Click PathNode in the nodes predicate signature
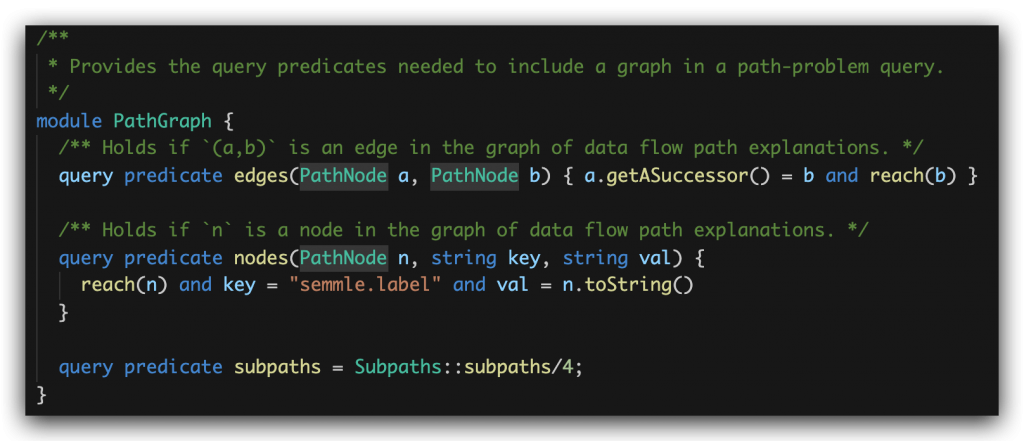The width and height of the screenshot is (1024, 441). 344,258
